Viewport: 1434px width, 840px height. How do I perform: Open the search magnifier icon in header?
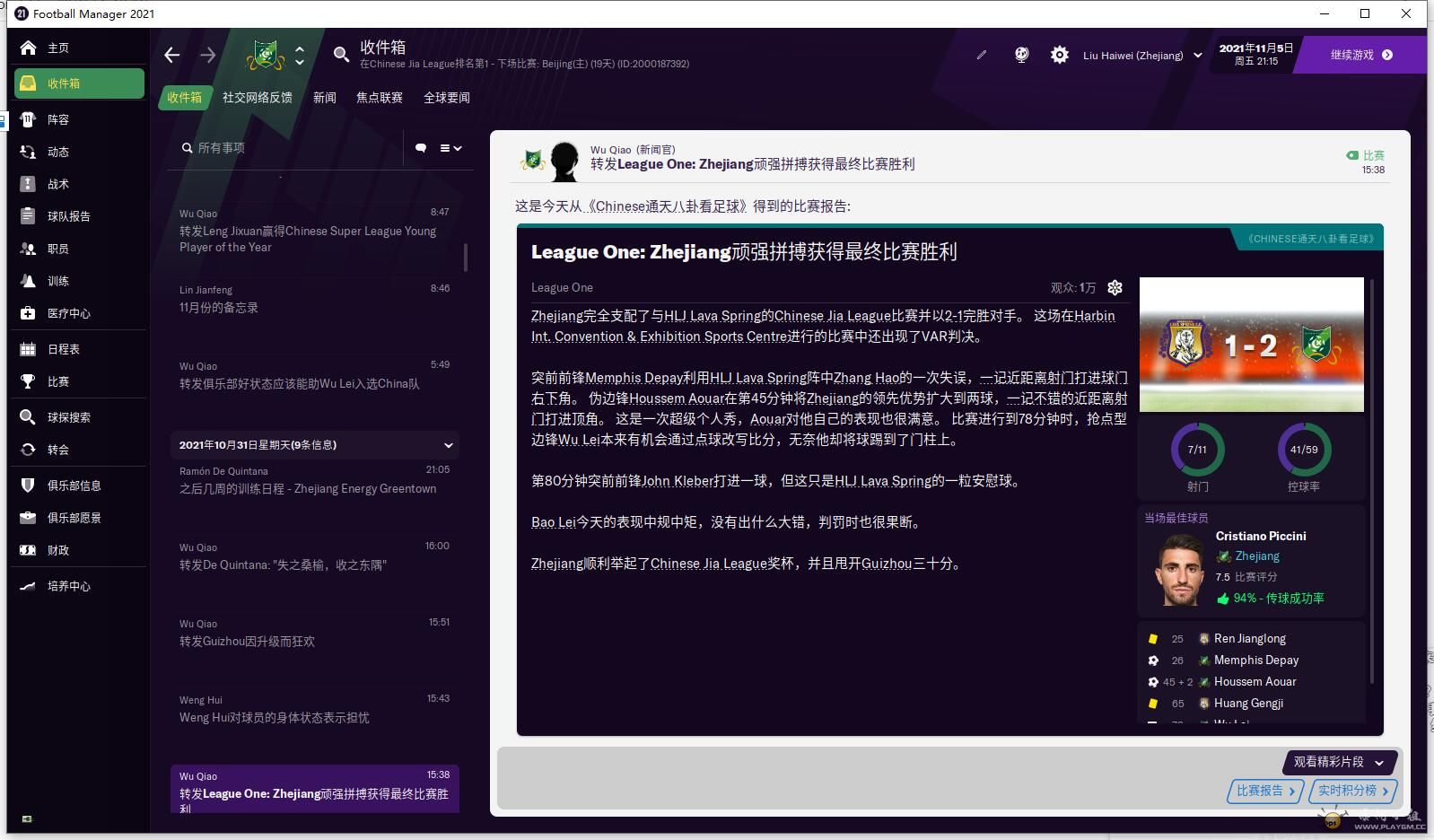(x=341, y=55)
